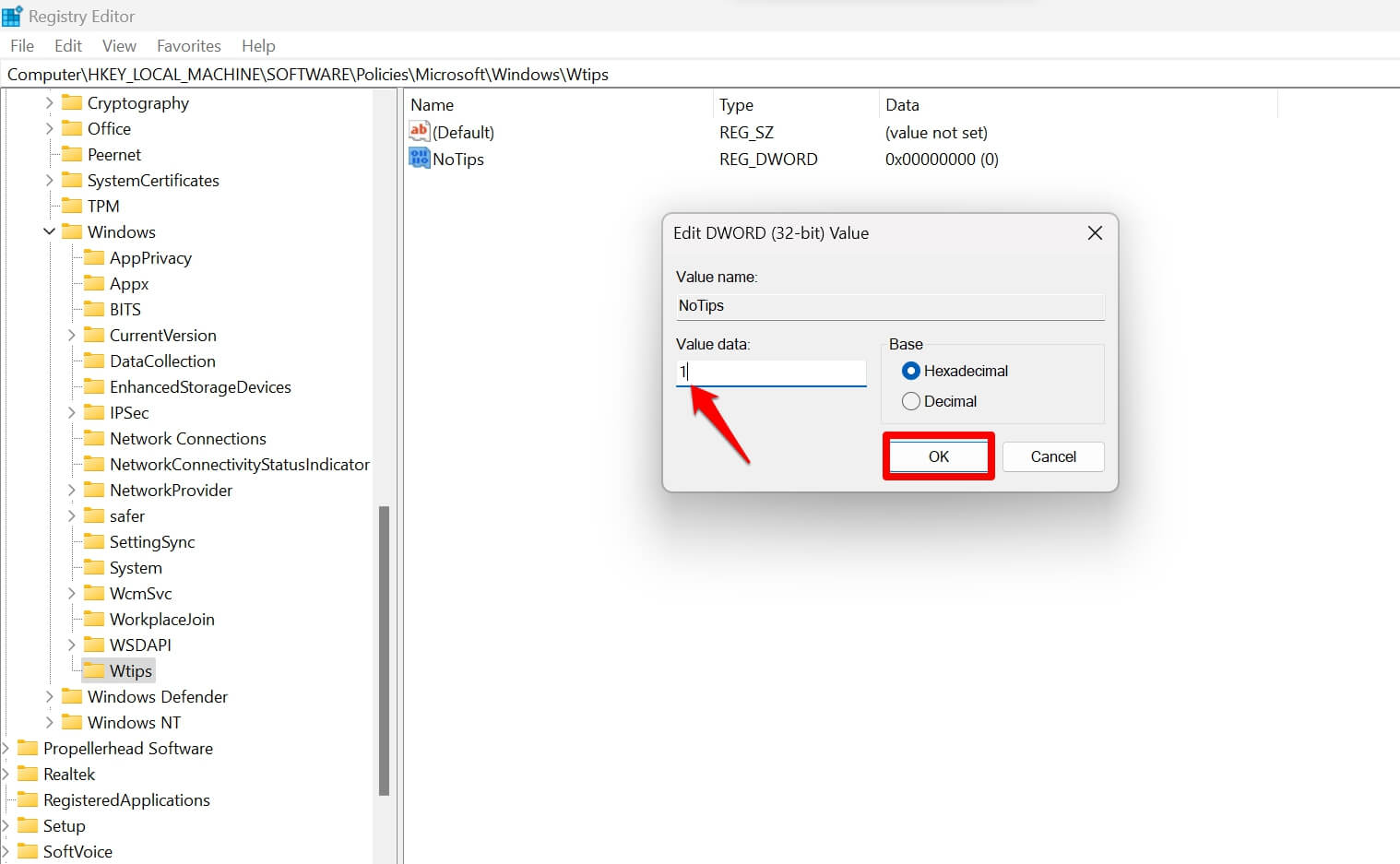Click the Wtips folder icon
Image resolution: width=1400 pixels, height=864 pixels.
94,670
